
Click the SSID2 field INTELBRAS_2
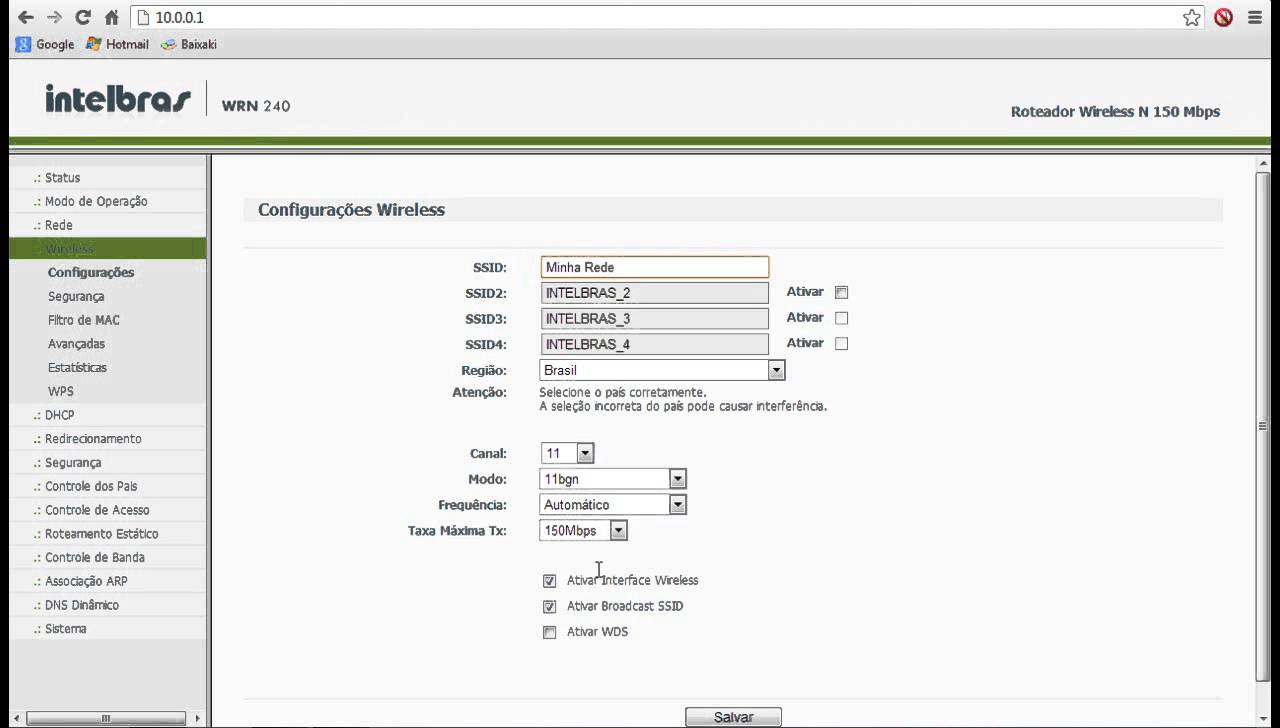[655, 293]
